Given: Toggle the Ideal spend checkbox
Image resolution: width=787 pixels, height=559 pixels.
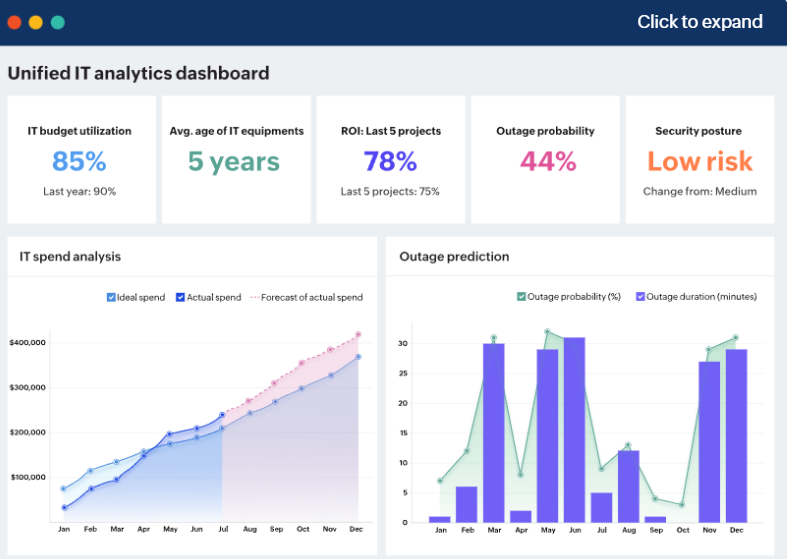Looking at the screenshot, I should [111, 297].
